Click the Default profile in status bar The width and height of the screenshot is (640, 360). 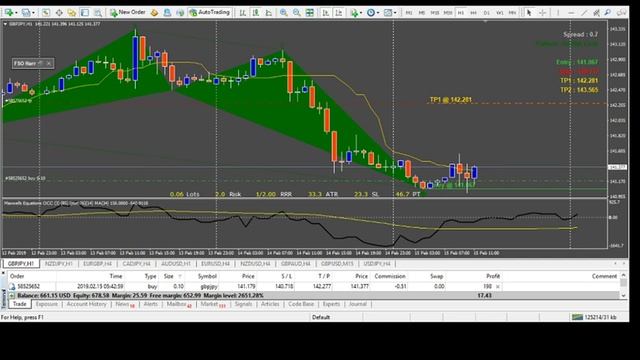(x=321, y=317)
